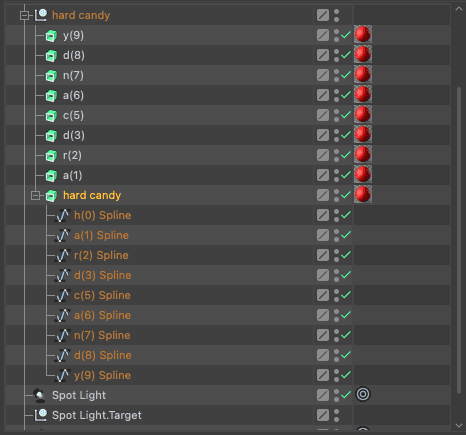Screen dimensions: 466x435
Task: Select the h(0) Spline icon
Action: [63, 215]
